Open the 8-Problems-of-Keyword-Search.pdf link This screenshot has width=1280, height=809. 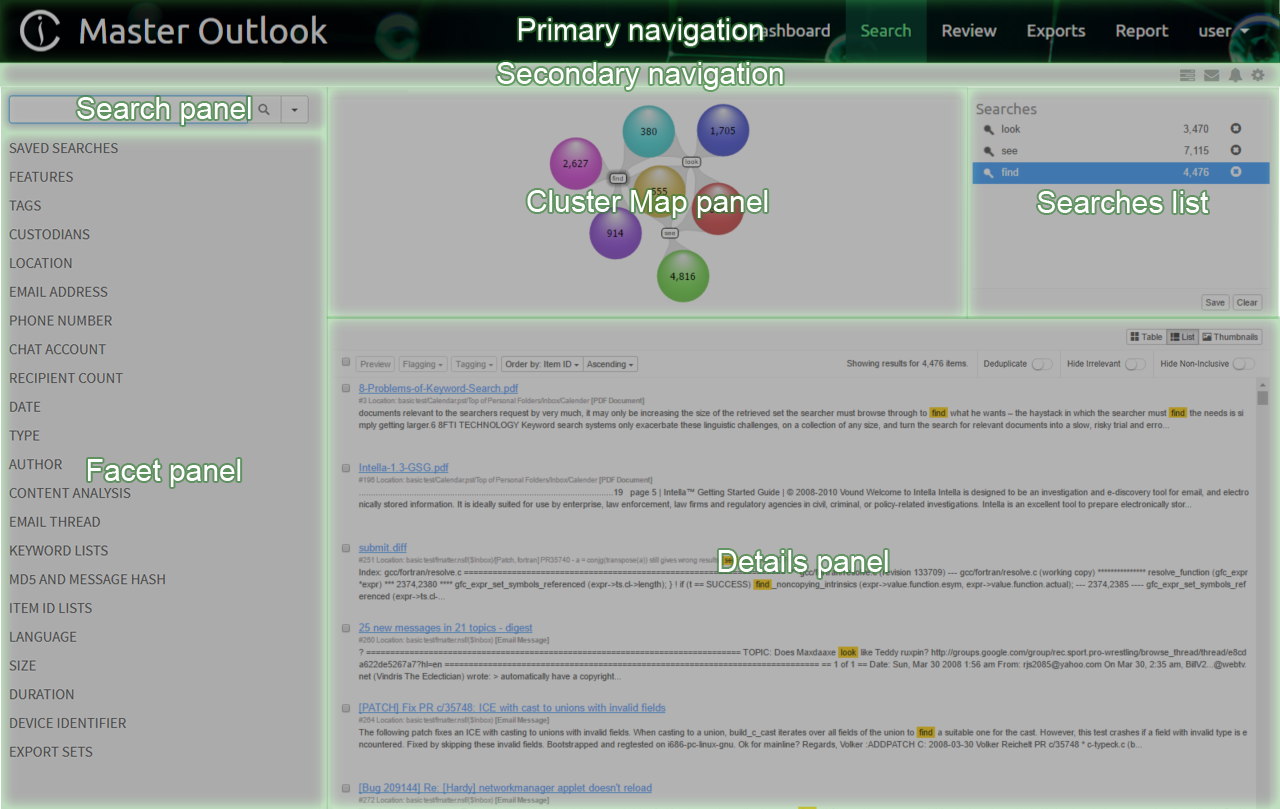(x=438, y=388)
